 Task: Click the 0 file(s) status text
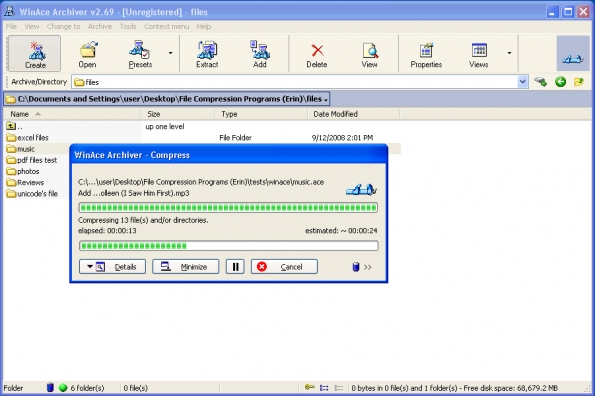pos(135,388)
